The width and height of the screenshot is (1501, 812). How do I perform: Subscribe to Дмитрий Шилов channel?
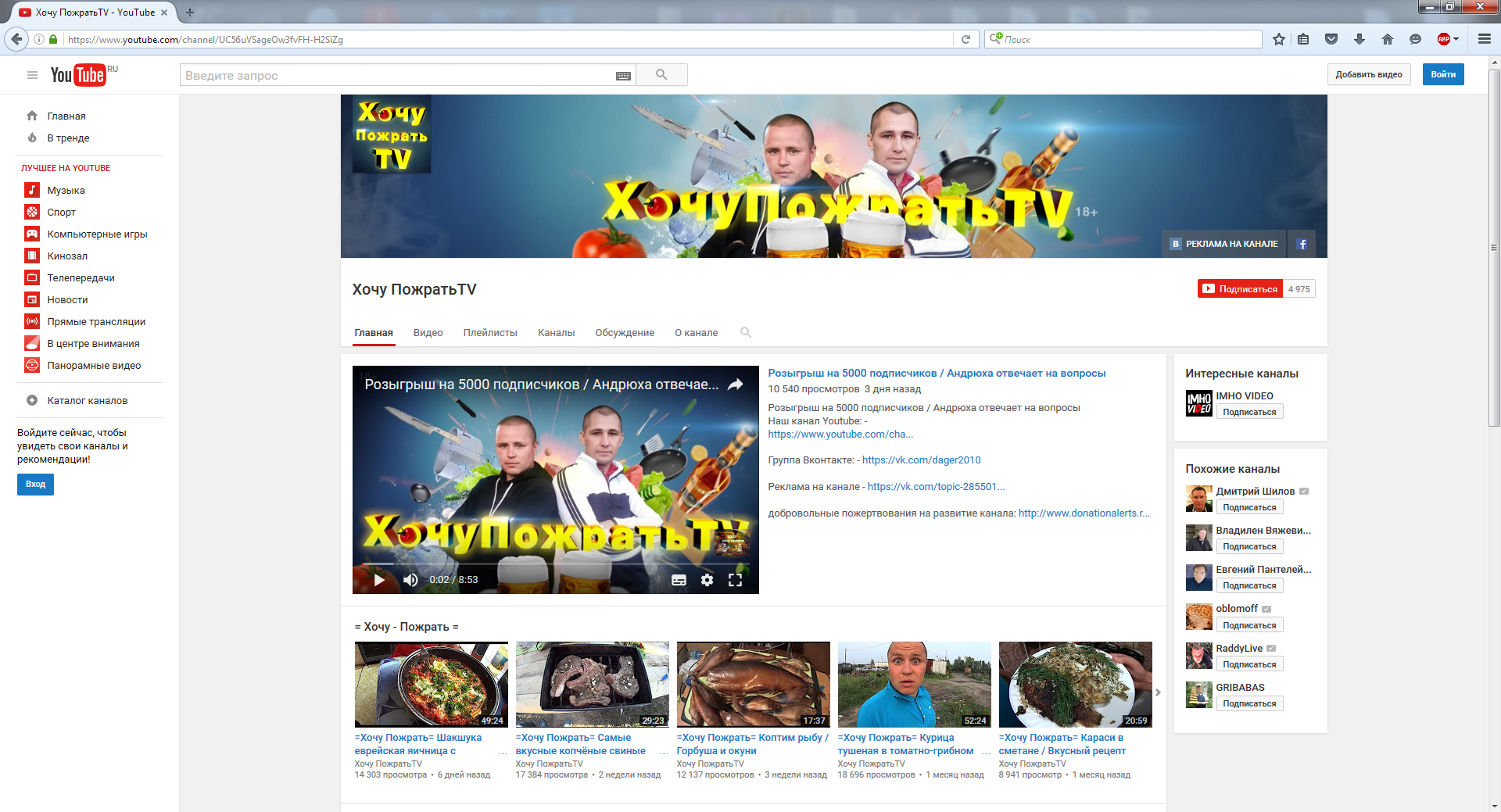(x=1249, y=507)
